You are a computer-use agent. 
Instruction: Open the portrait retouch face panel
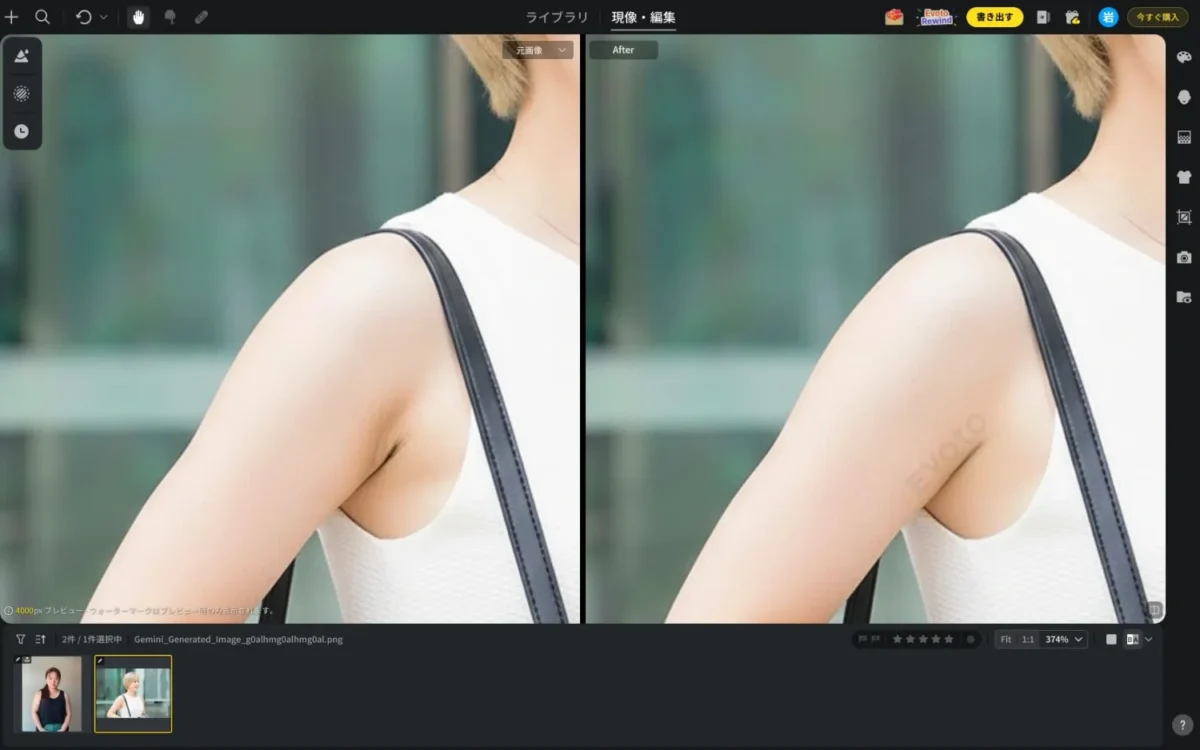[1184, 97]
